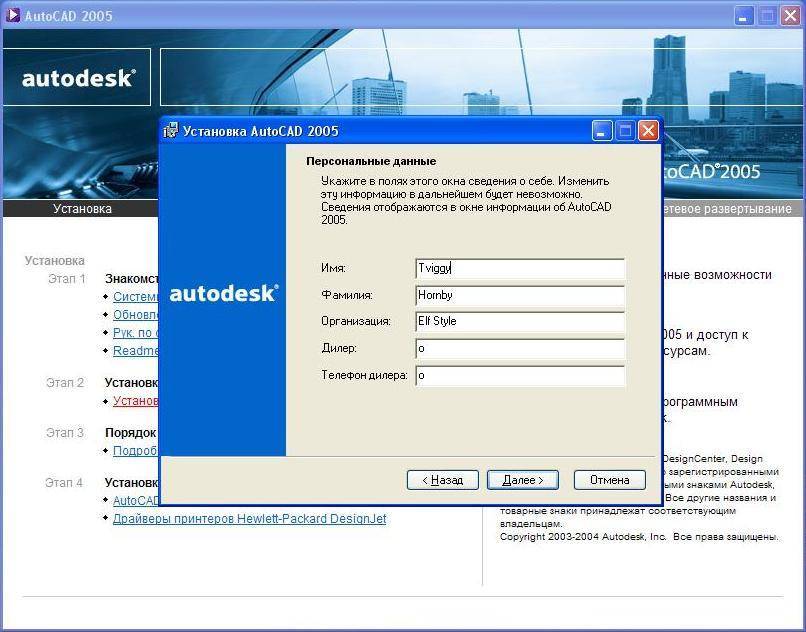Click the Этап 4 step label
This screenshot has width=806, height=632.
tap(64, 483)
